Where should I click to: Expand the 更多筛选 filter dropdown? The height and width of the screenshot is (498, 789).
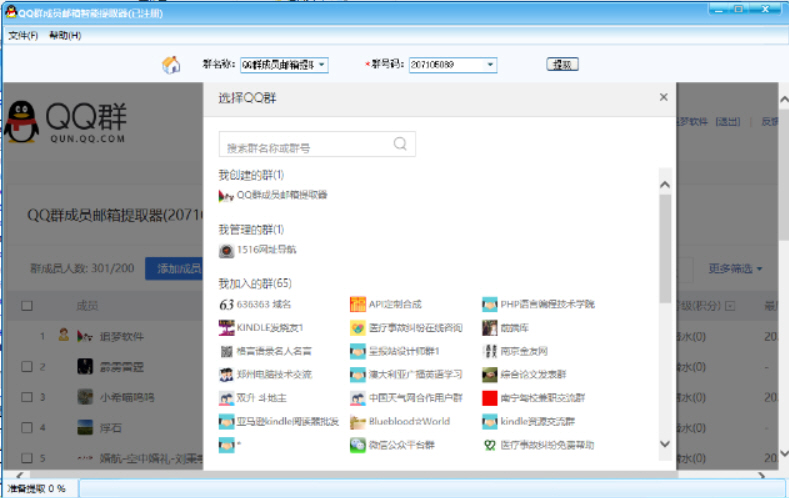(x=735, y=269)
